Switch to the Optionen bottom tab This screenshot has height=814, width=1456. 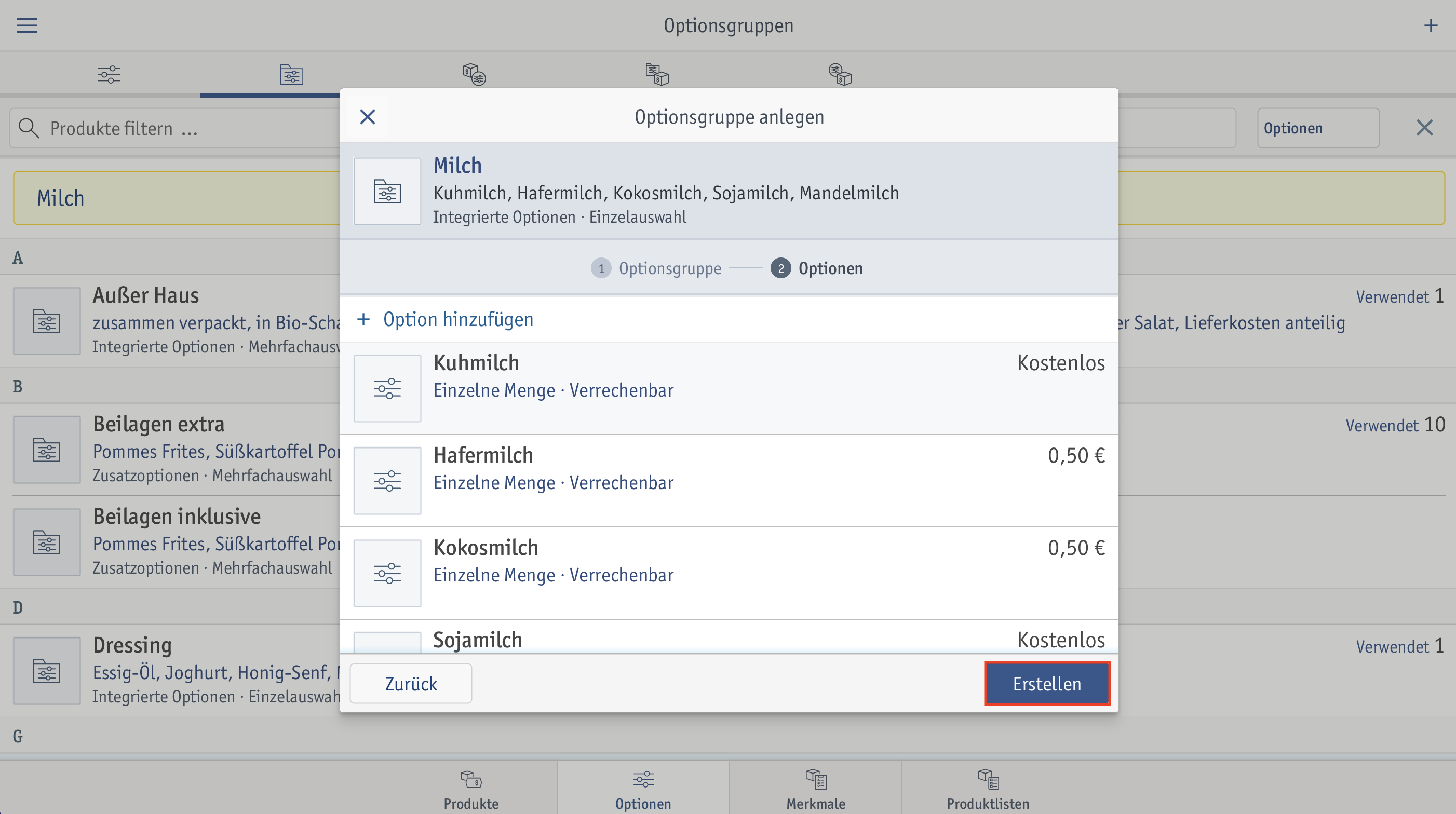643,789
